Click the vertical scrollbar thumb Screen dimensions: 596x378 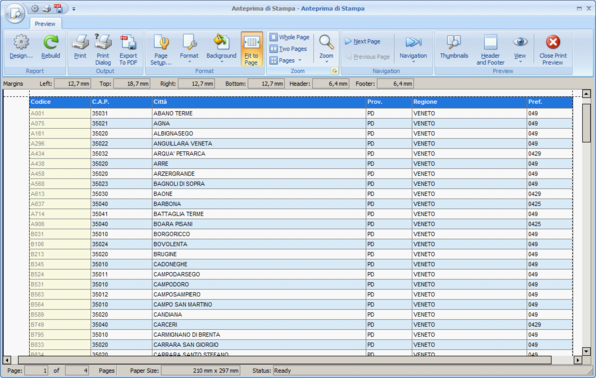586,122
